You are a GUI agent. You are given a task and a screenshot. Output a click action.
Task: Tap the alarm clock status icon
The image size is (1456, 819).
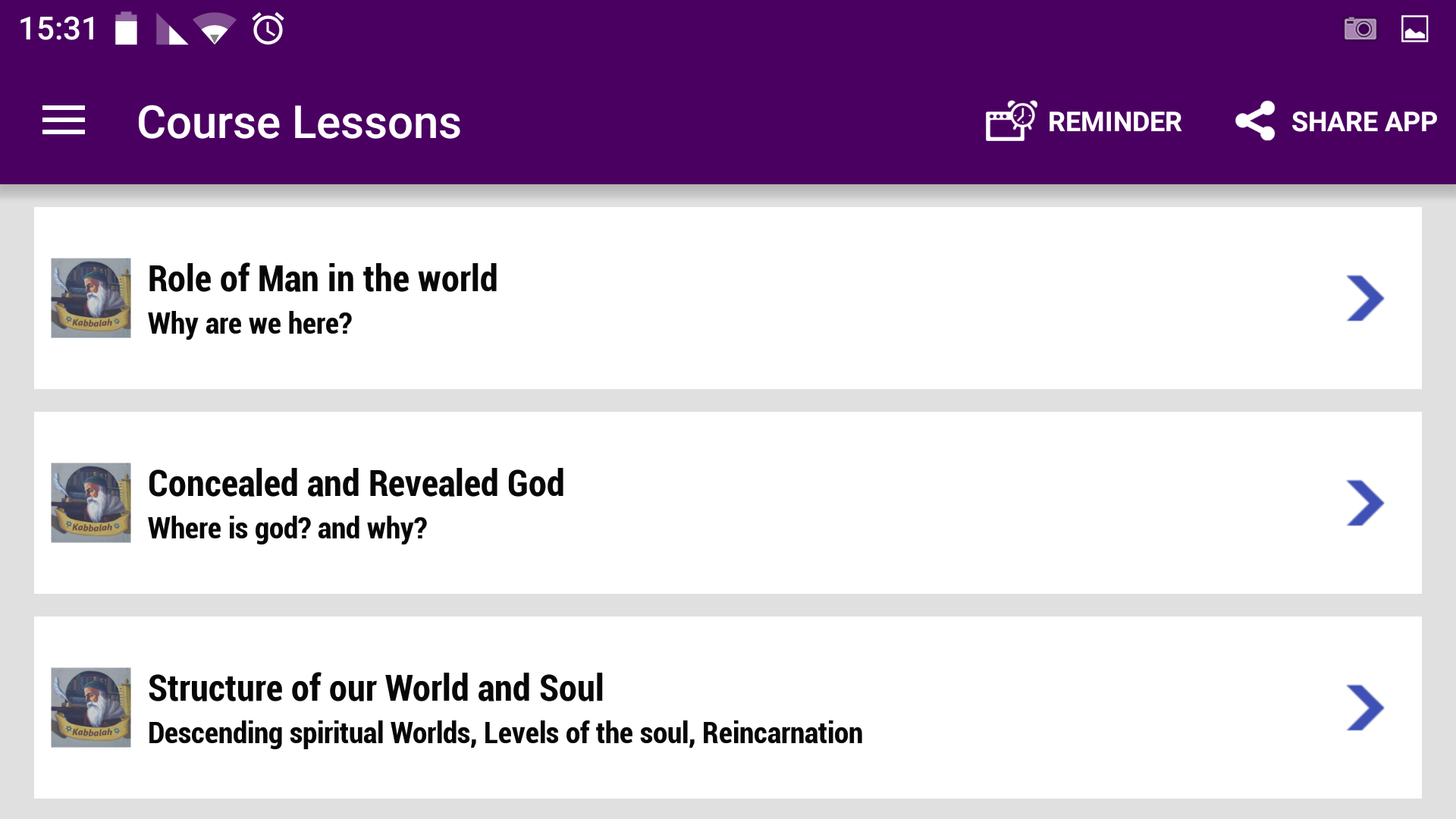tap(268, 29)
